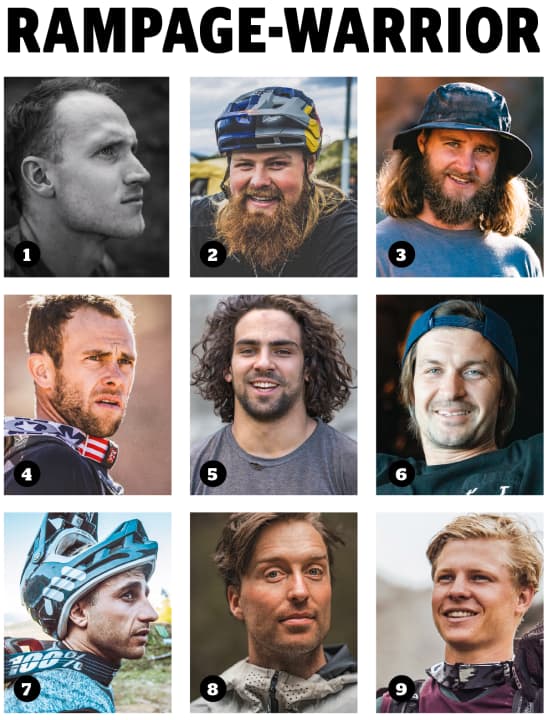548x720 pixels.
Task: Click the number 9 badge
Action: [401, 689]
